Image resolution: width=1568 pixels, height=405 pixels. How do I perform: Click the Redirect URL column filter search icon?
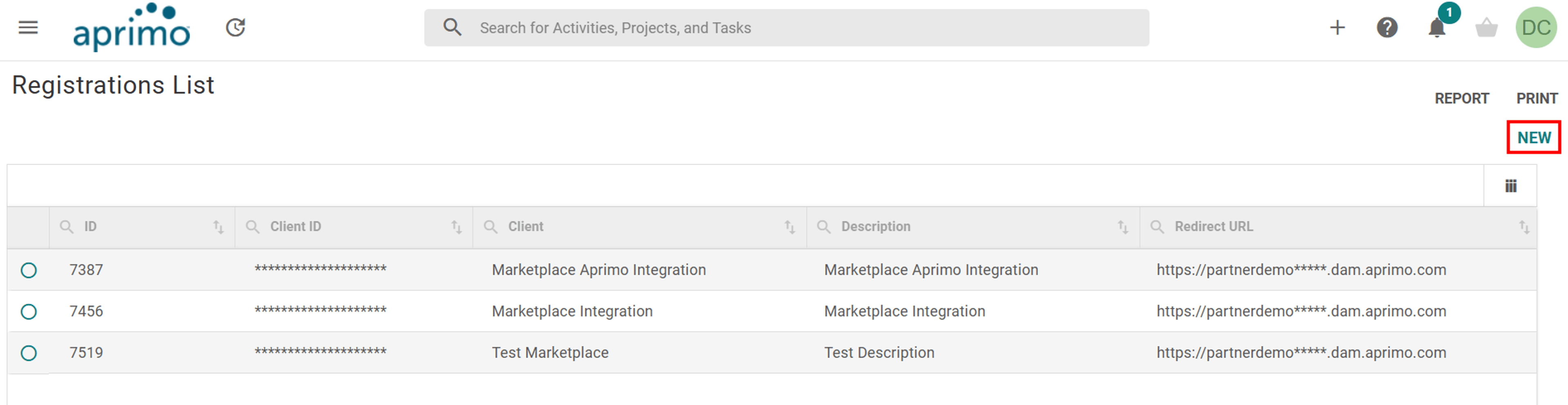click(1157, 227)
